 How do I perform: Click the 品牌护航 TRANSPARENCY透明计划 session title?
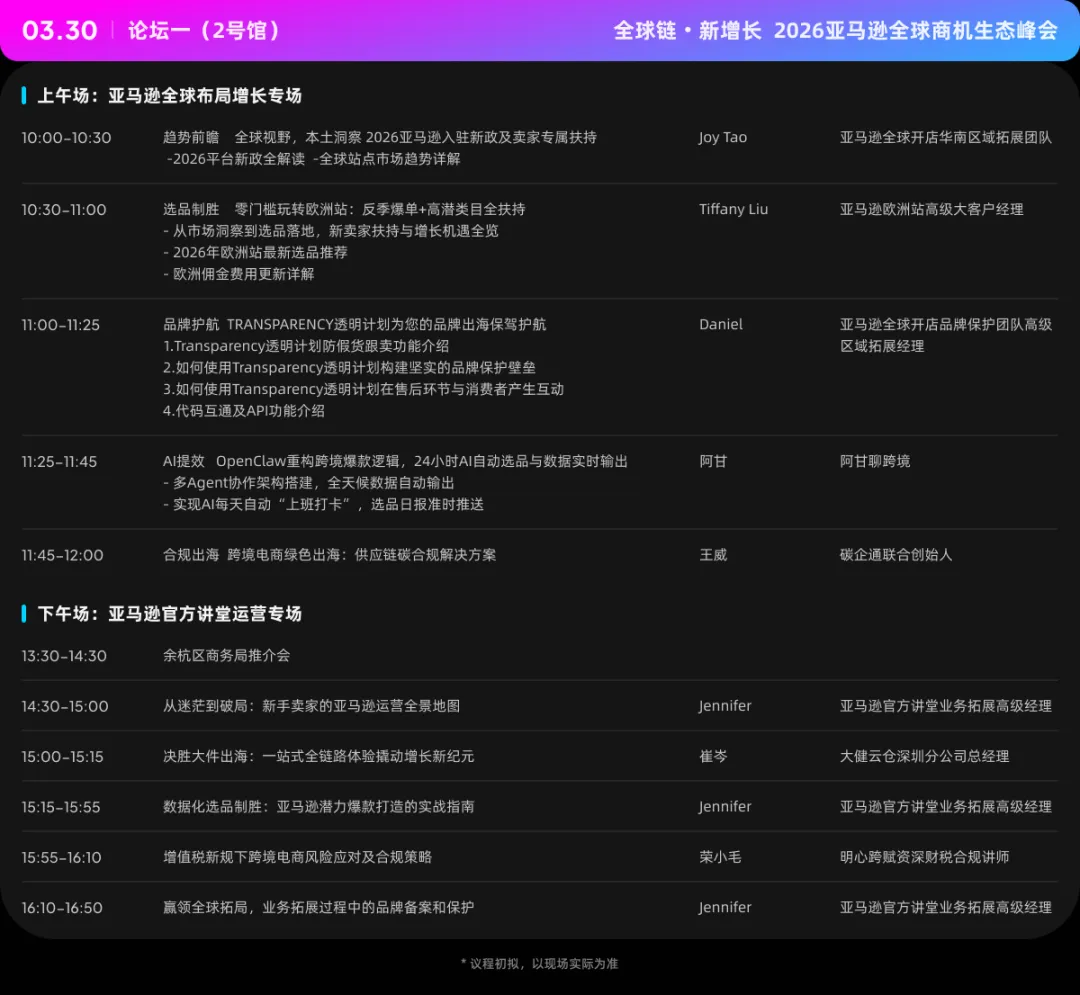[355, 324]
